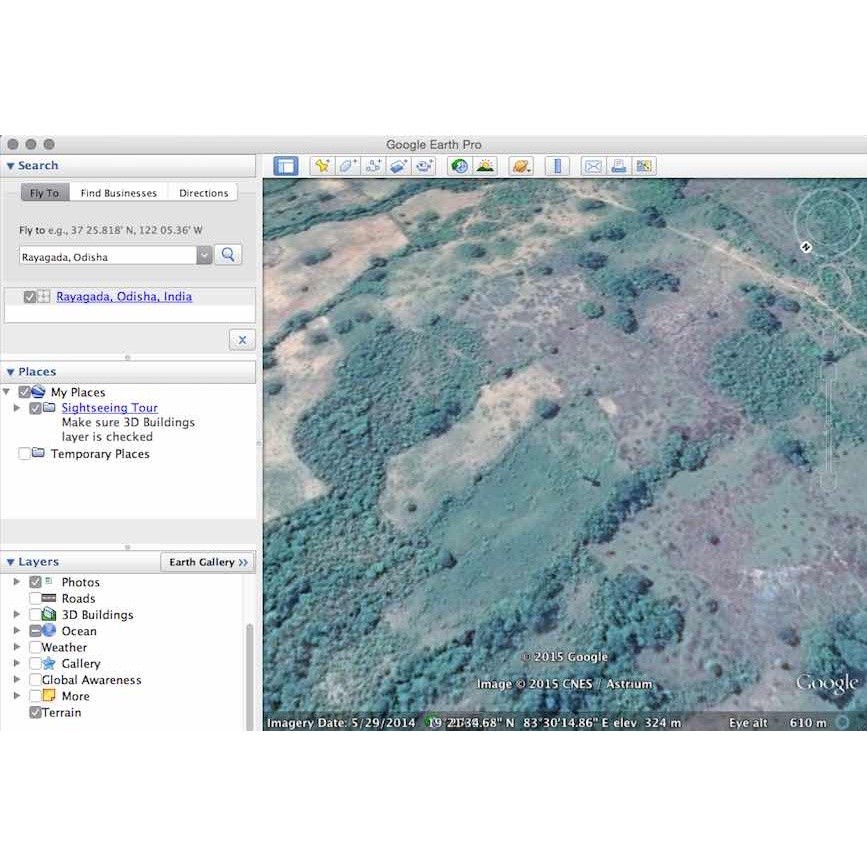
Task: Collapse the Layers panel
Action: pos(10,562)
